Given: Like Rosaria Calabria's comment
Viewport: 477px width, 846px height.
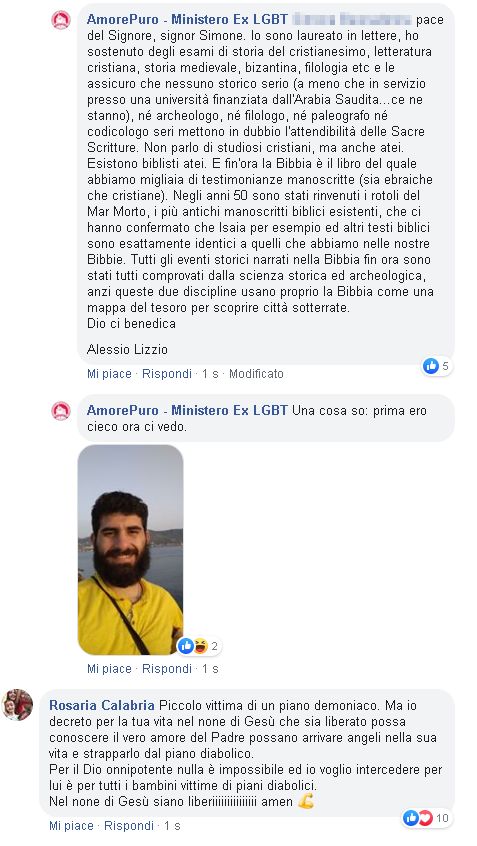Looking at the screenshot, I should pos(71,825).
